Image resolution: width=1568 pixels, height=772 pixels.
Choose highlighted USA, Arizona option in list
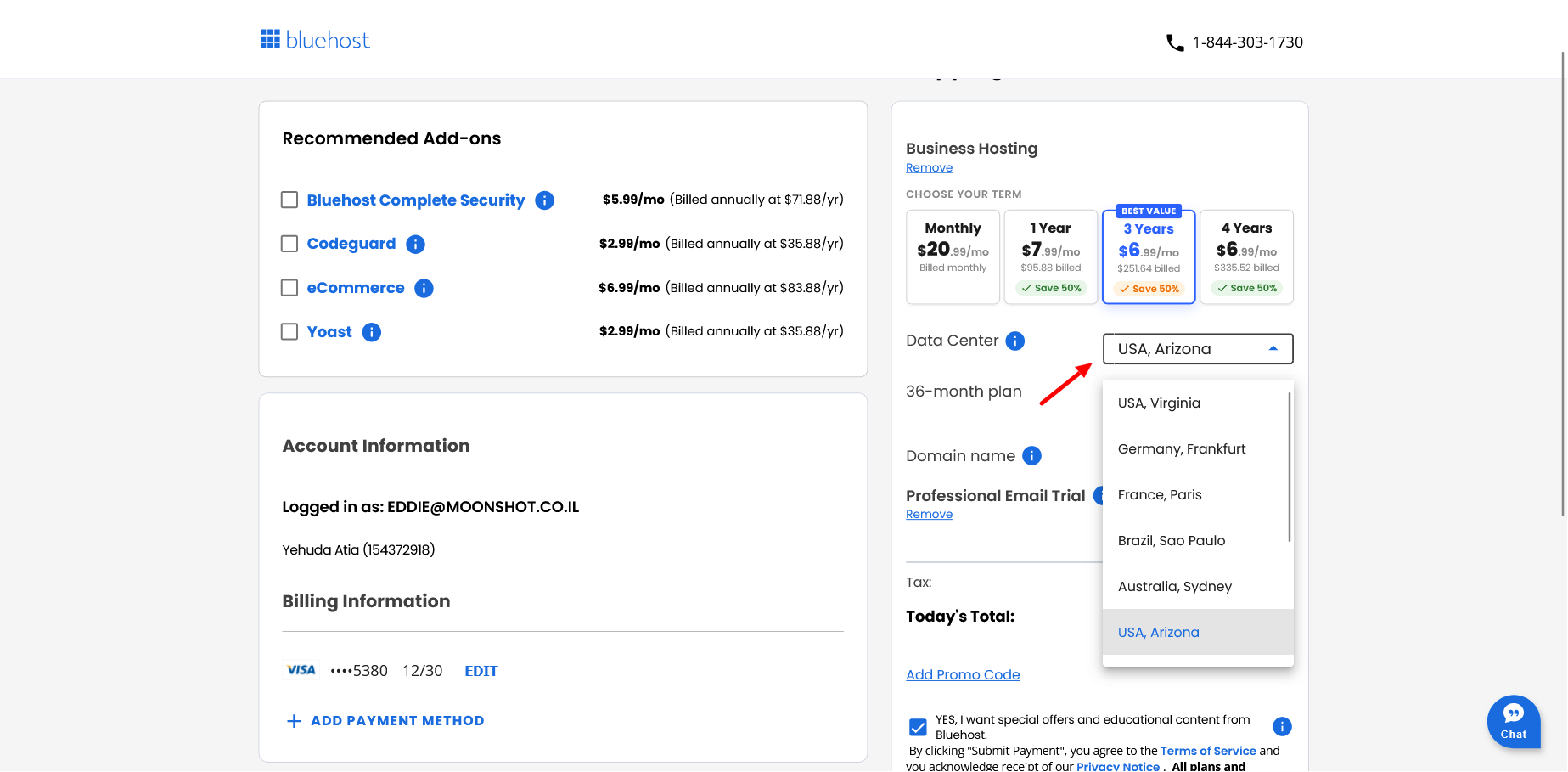pyautogui.click(x=1198, y=632)
